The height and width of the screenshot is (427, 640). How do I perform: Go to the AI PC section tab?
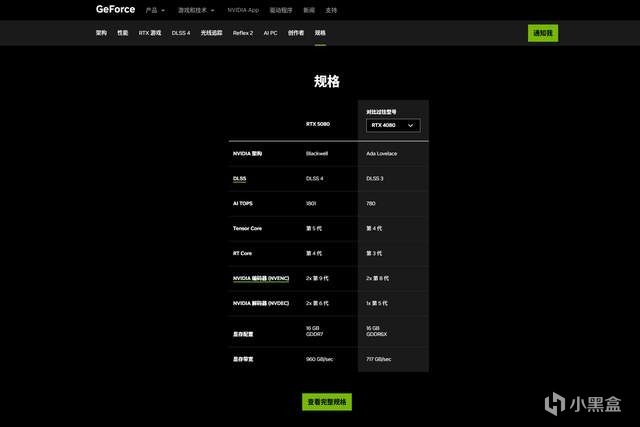[x=270, y=33]
